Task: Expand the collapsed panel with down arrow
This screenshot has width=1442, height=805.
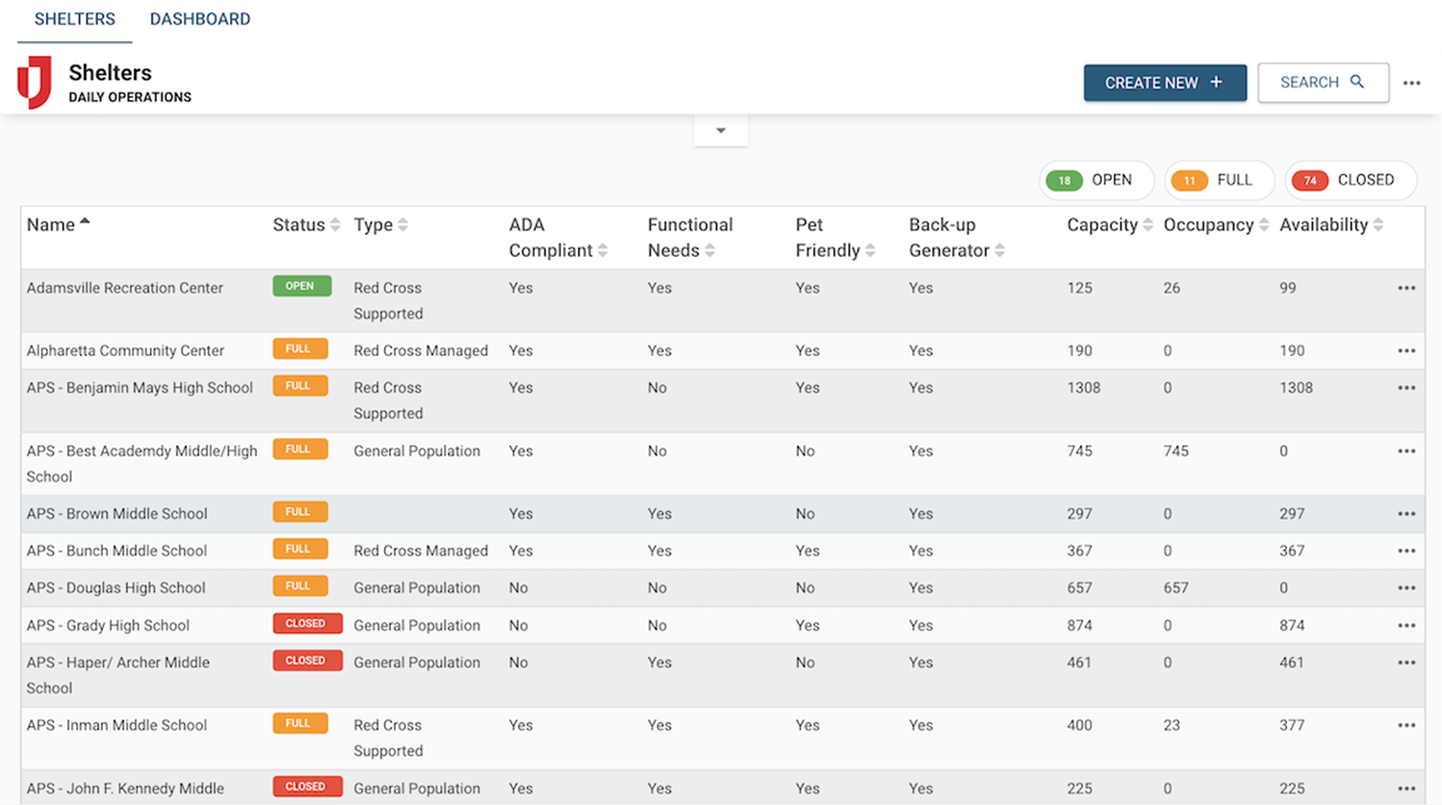Action: 720,131
